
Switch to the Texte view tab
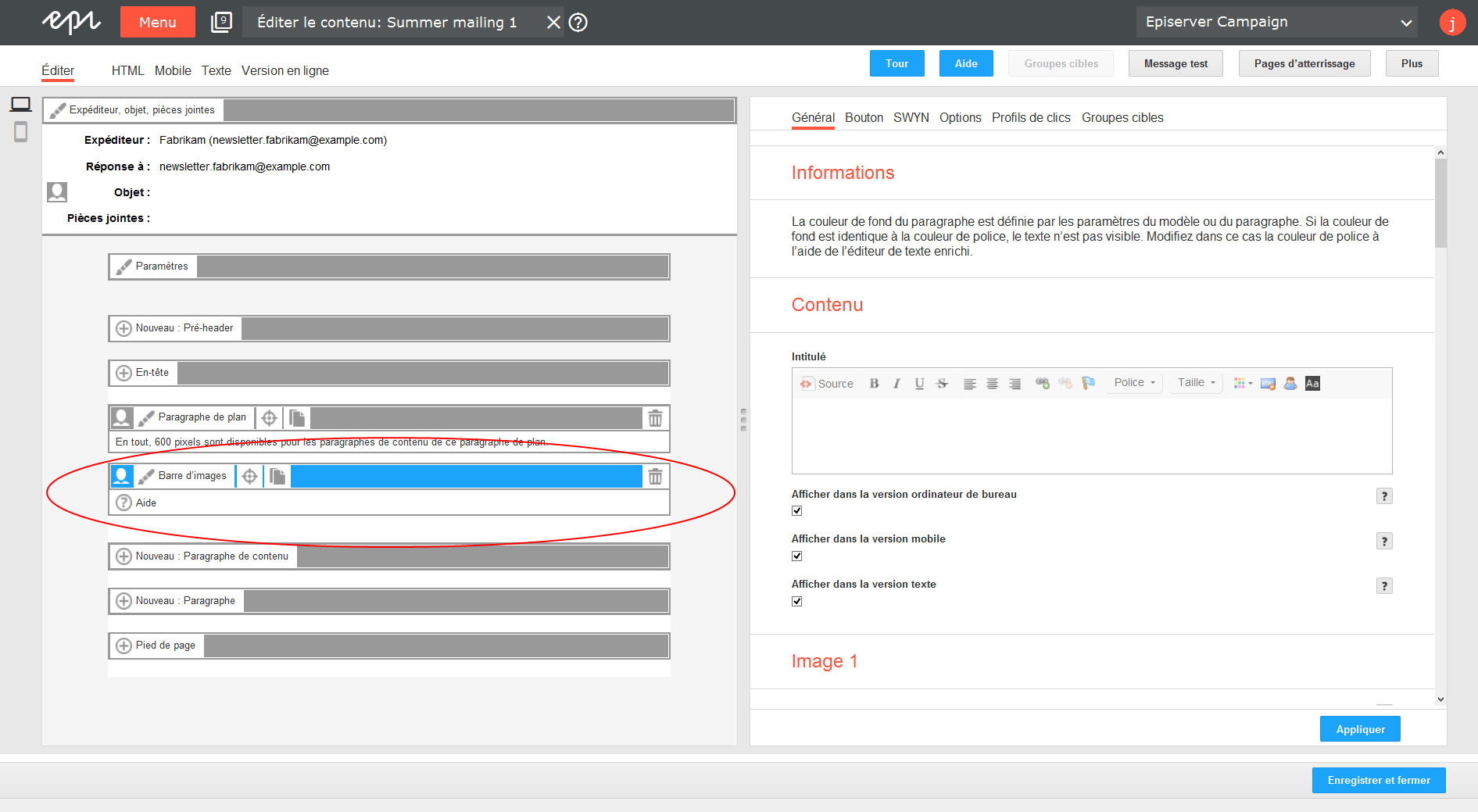coord(217,70)
